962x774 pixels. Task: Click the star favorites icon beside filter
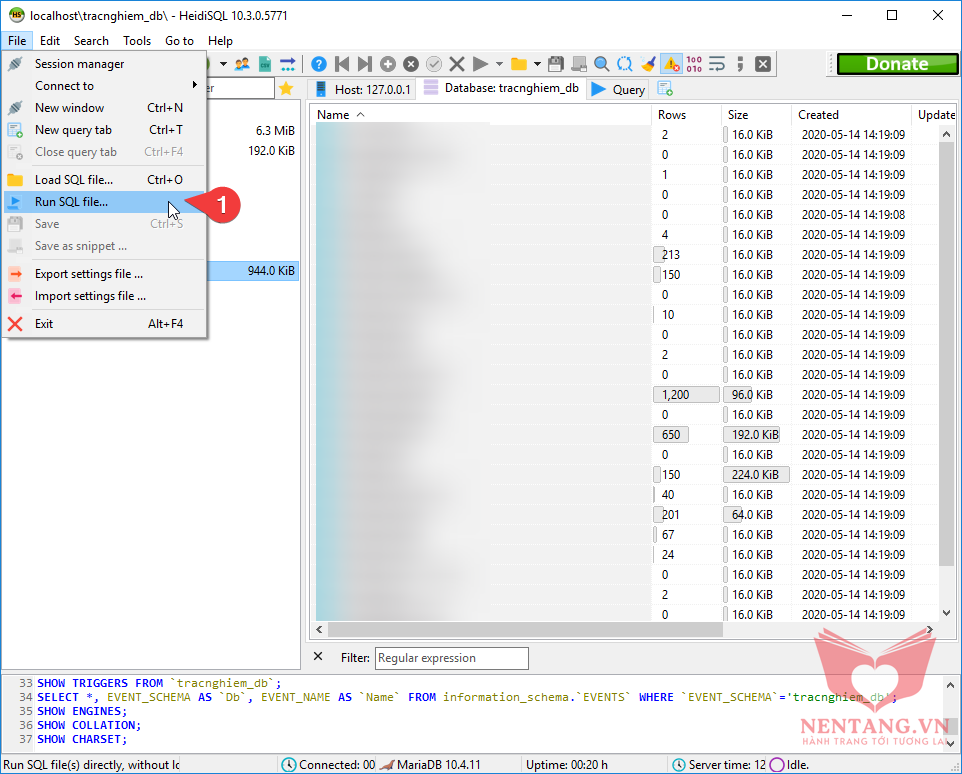tap(286, 89)
